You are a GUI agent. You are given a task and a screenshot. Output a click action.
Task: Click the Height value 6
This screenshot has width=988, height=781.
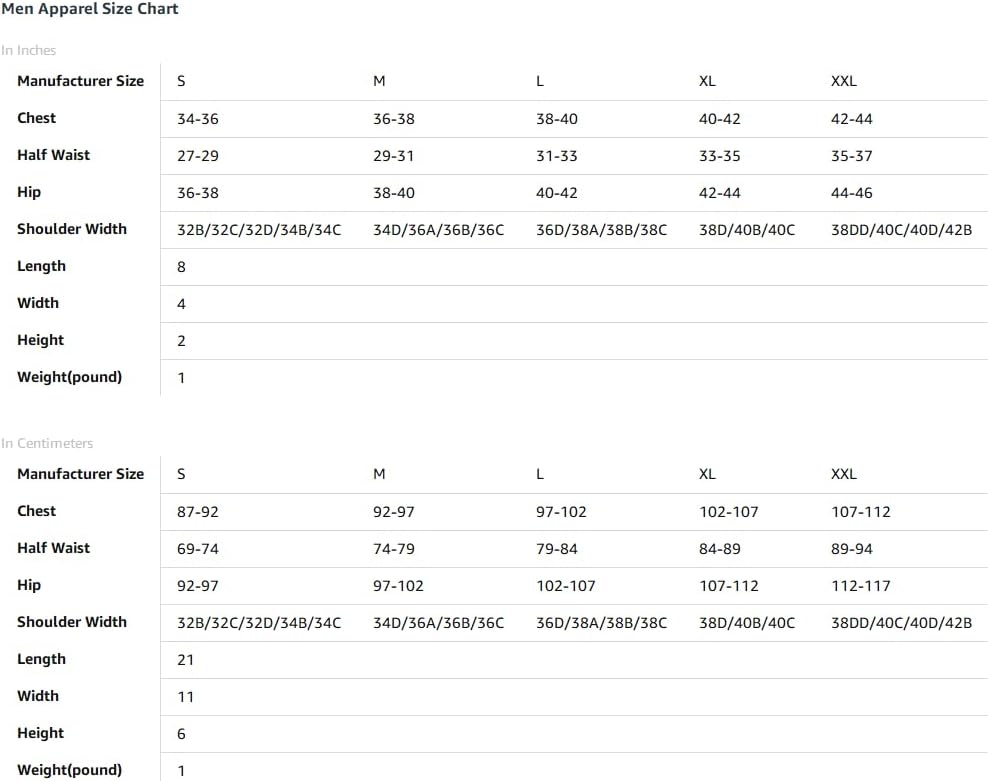(181, 734)
